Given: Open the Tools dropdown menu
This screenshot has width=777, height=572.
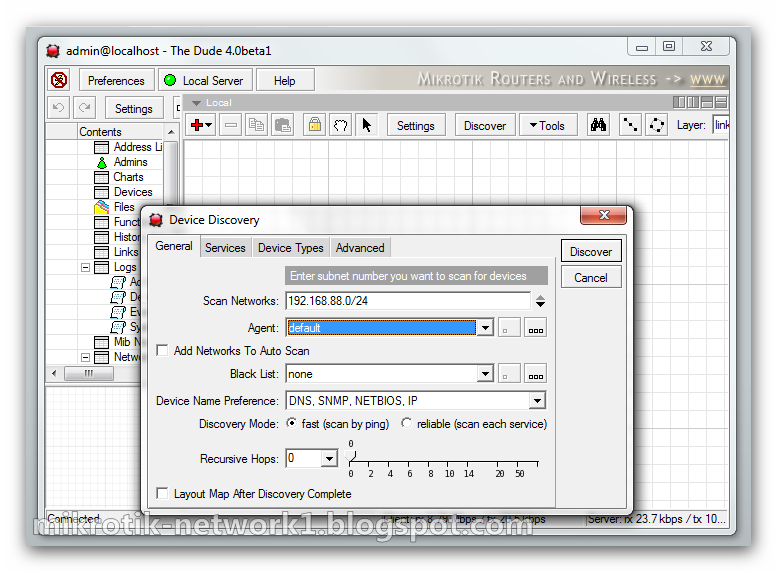Looking at the screenshot, I should coord(548,125).
